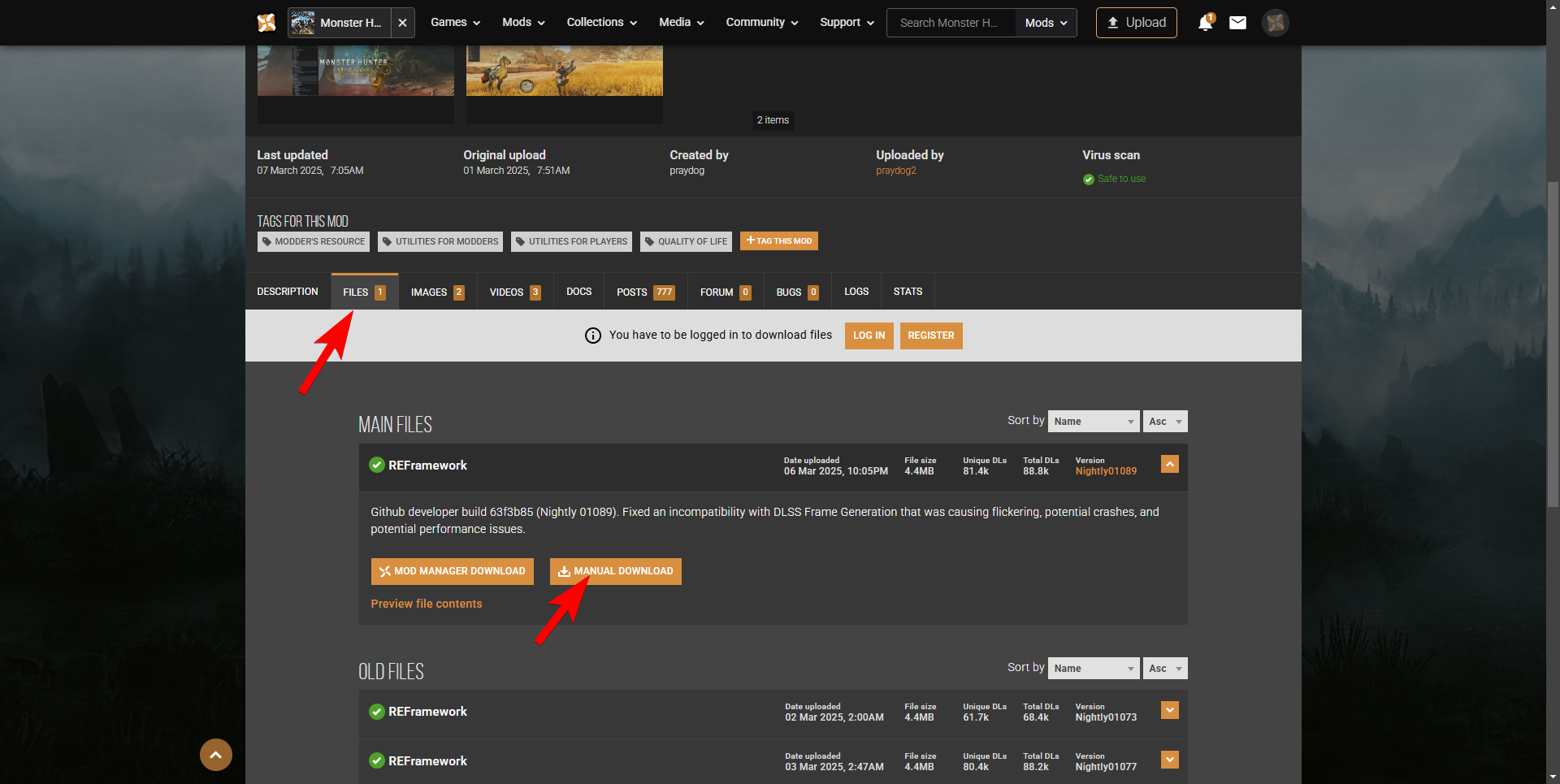Click the Safe to use virus scan status

tap(1114, 179)
